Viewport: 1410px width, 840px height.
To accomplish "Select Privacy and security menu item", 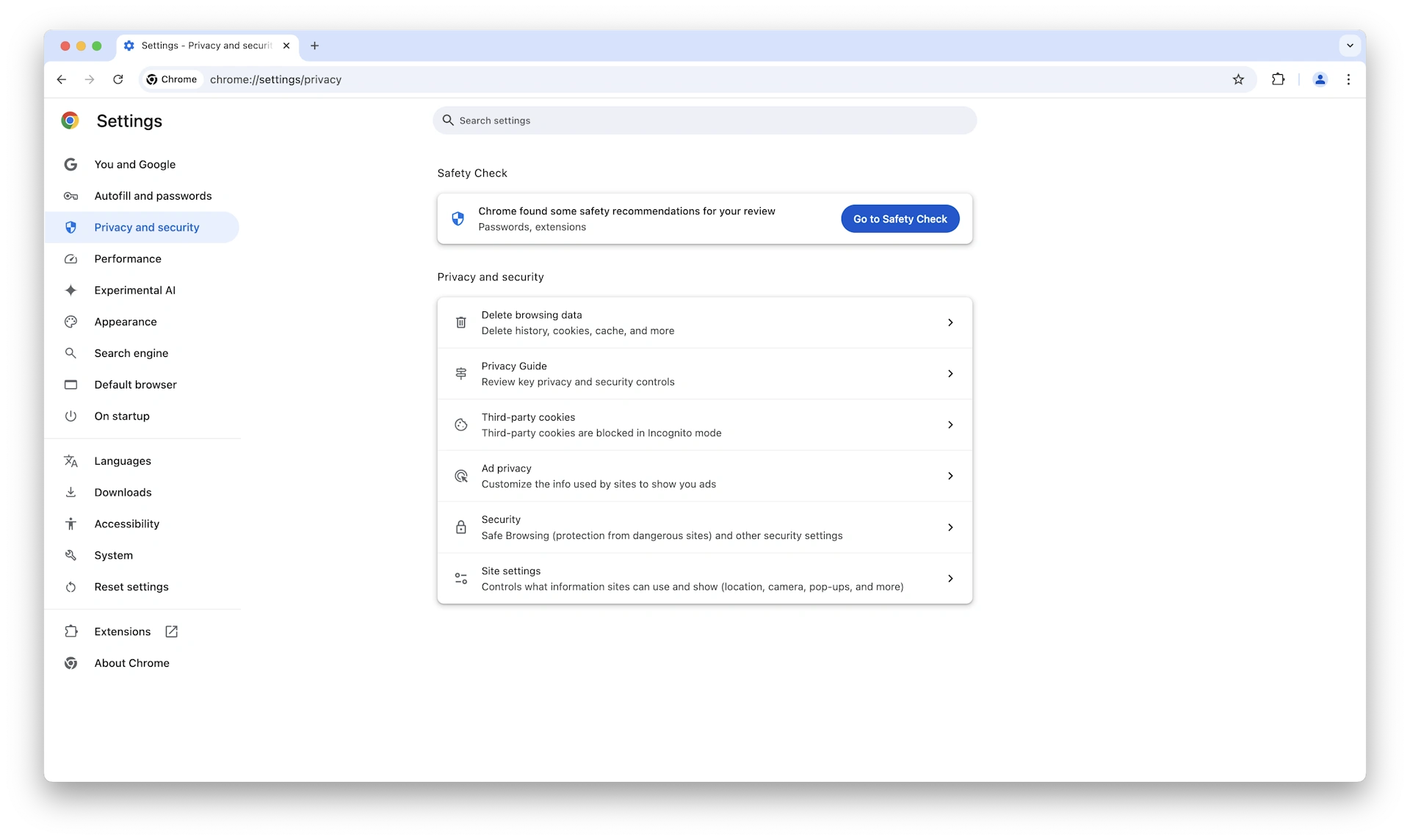I will [x=147, y=226].
